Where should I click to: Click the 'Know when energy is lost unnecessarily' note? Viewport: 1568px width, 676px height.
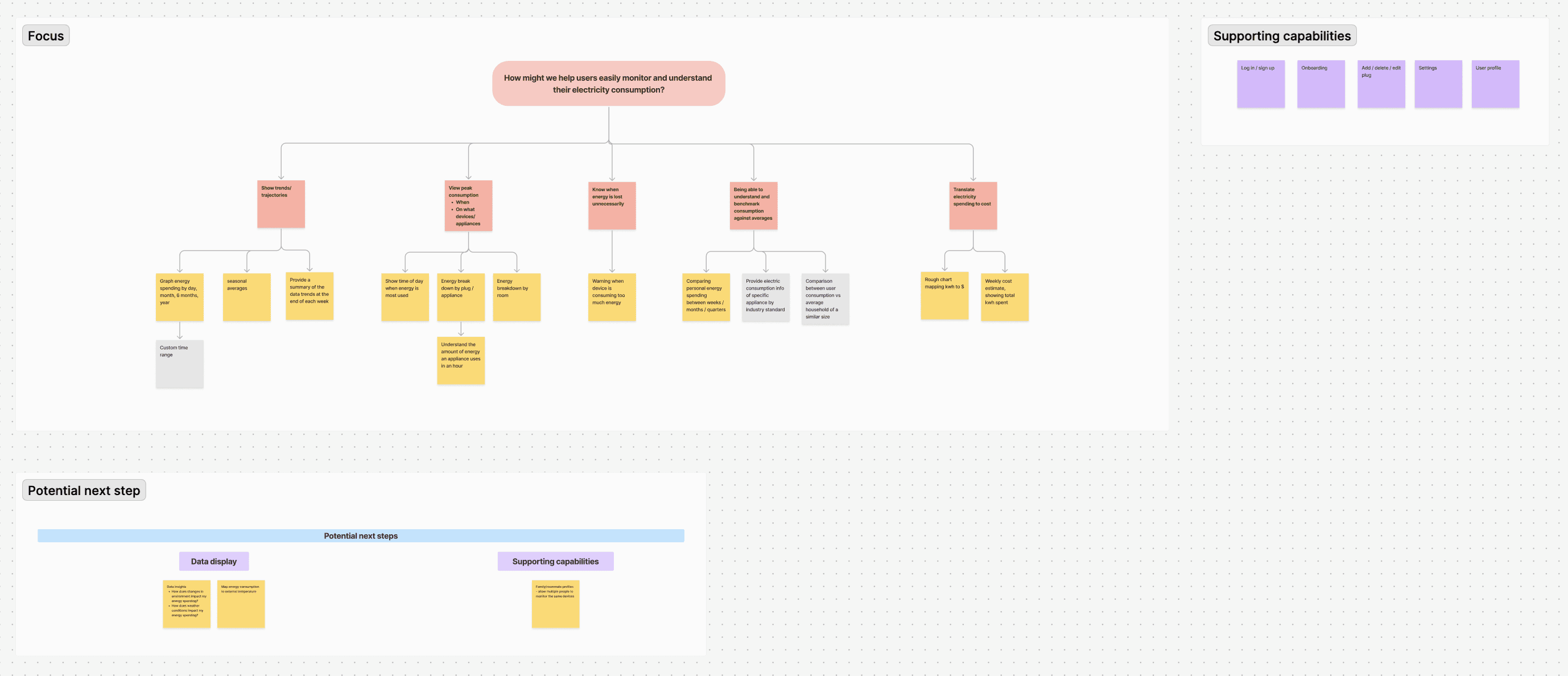coord(612,206)
